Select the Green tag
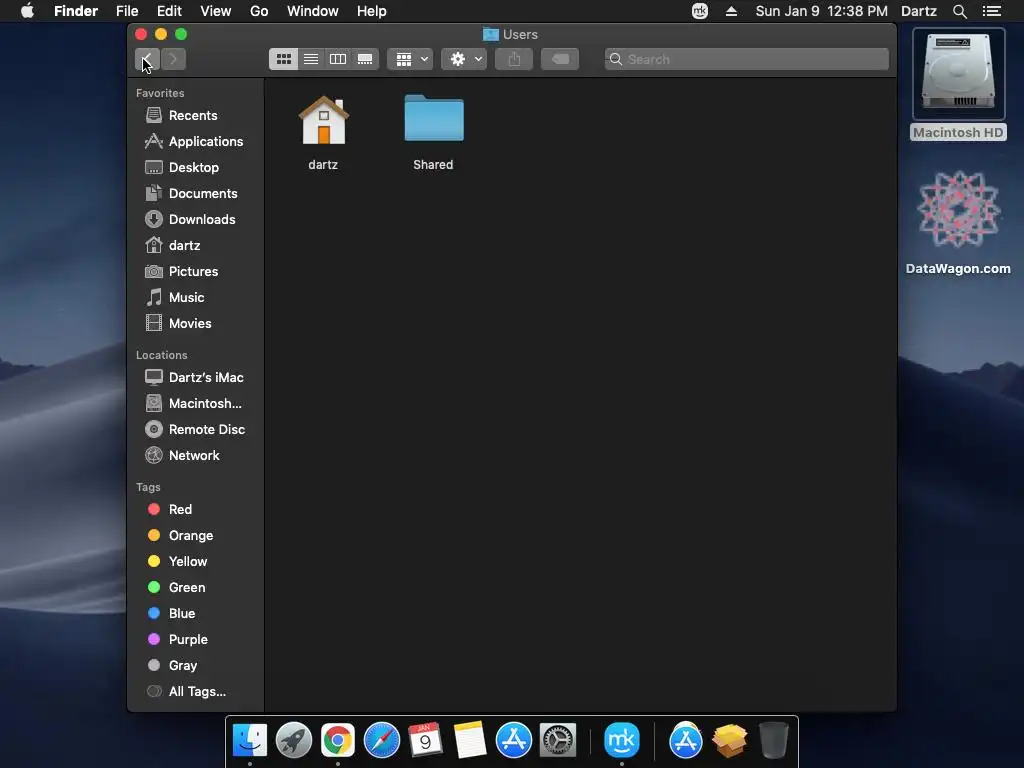The image size is (1024, 768). point(196,588)
